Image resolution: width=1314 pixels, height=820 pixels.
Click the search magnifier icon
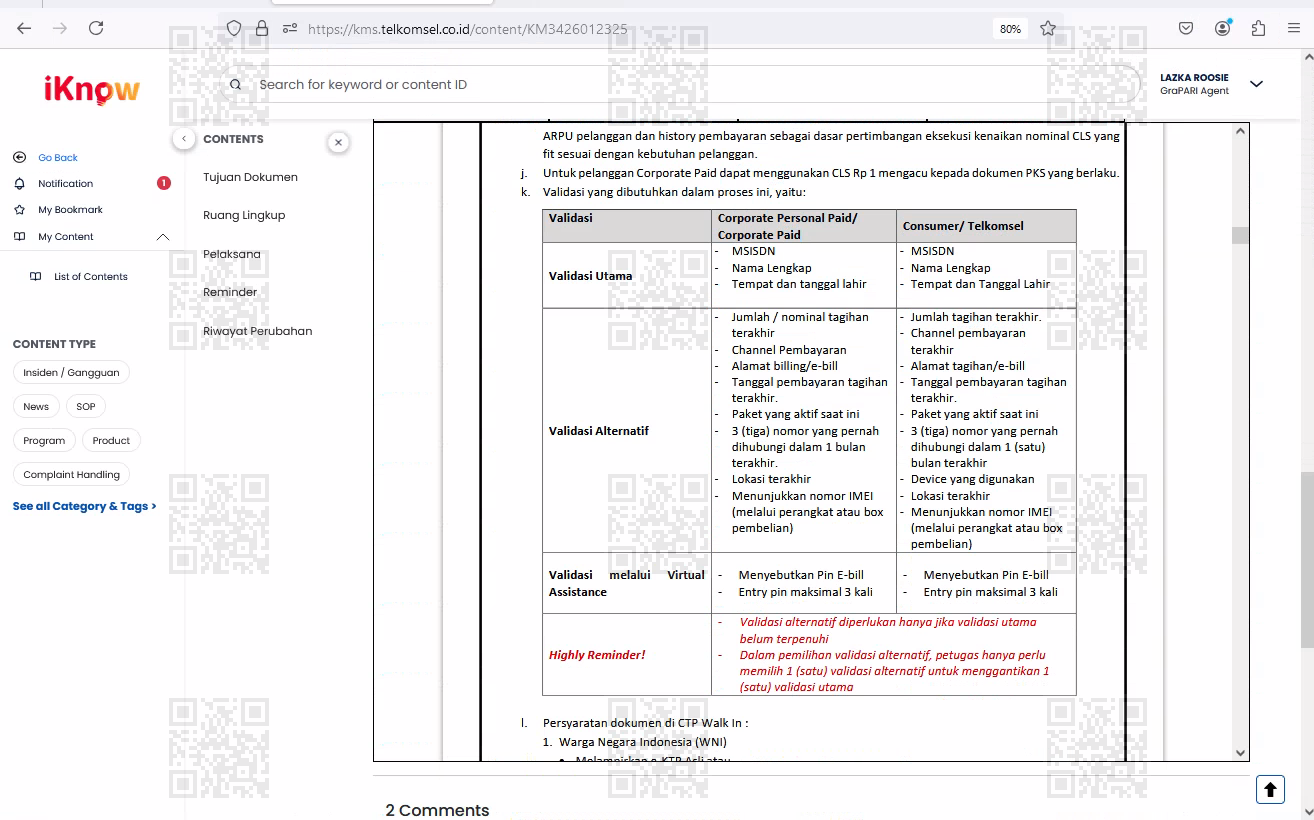(x=236, y=85)
